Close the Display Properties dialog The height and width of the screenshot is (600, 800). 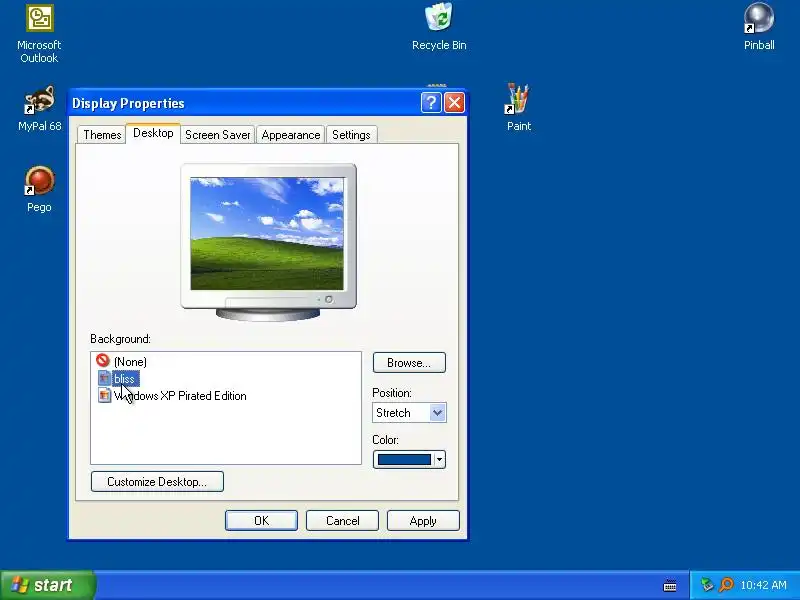click(454, 103)
